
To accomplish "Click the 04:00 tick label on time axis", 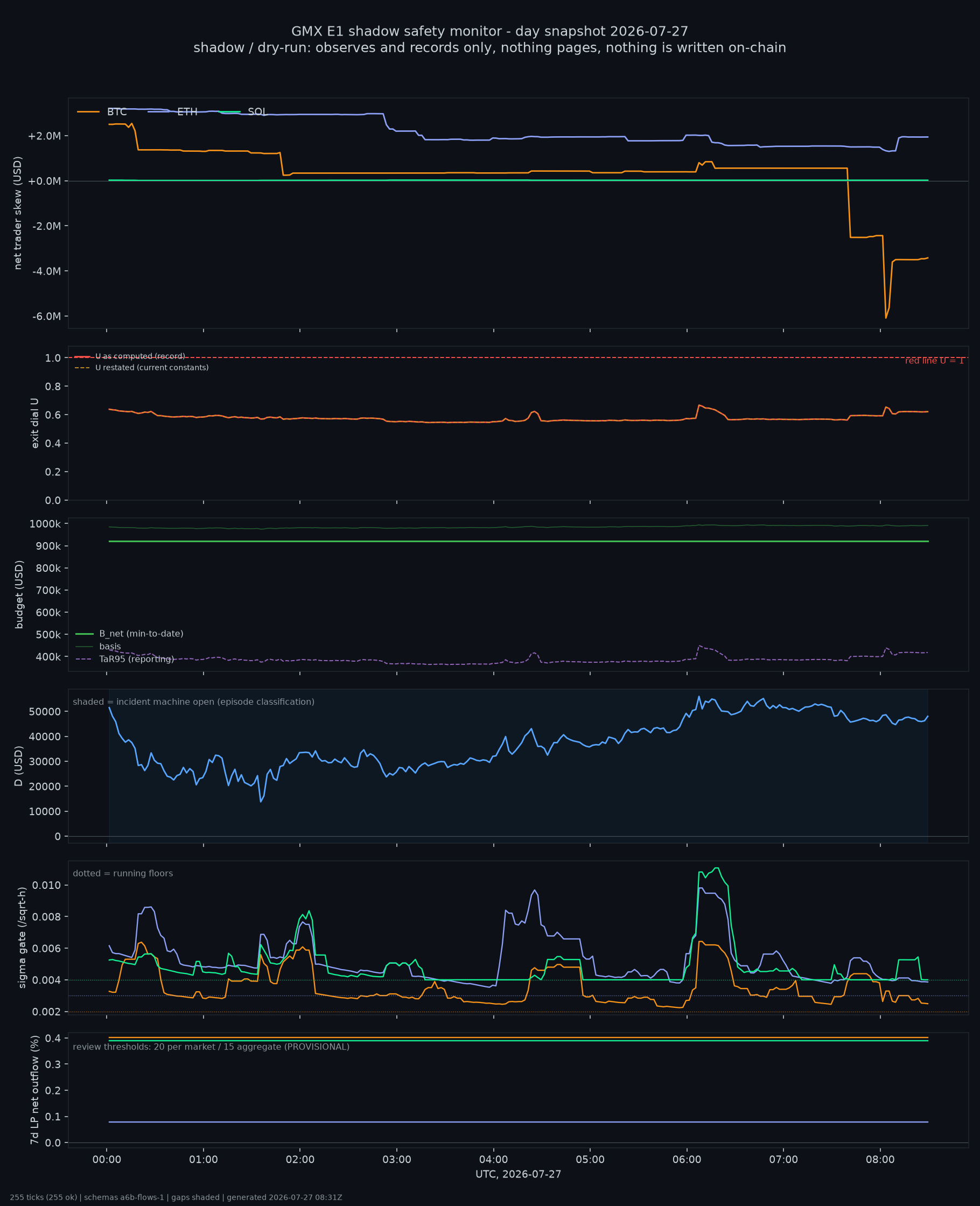I will (493, 1160).
